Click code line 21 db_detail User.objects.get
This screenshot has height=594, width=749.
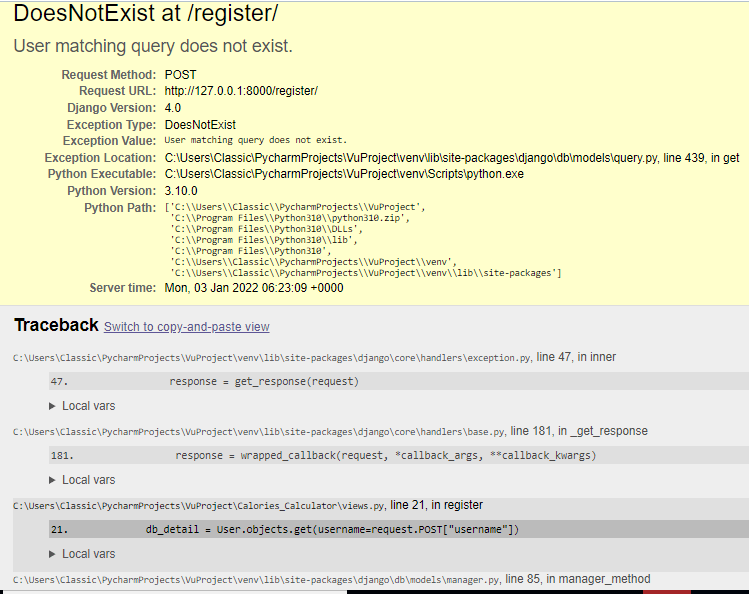399,530
